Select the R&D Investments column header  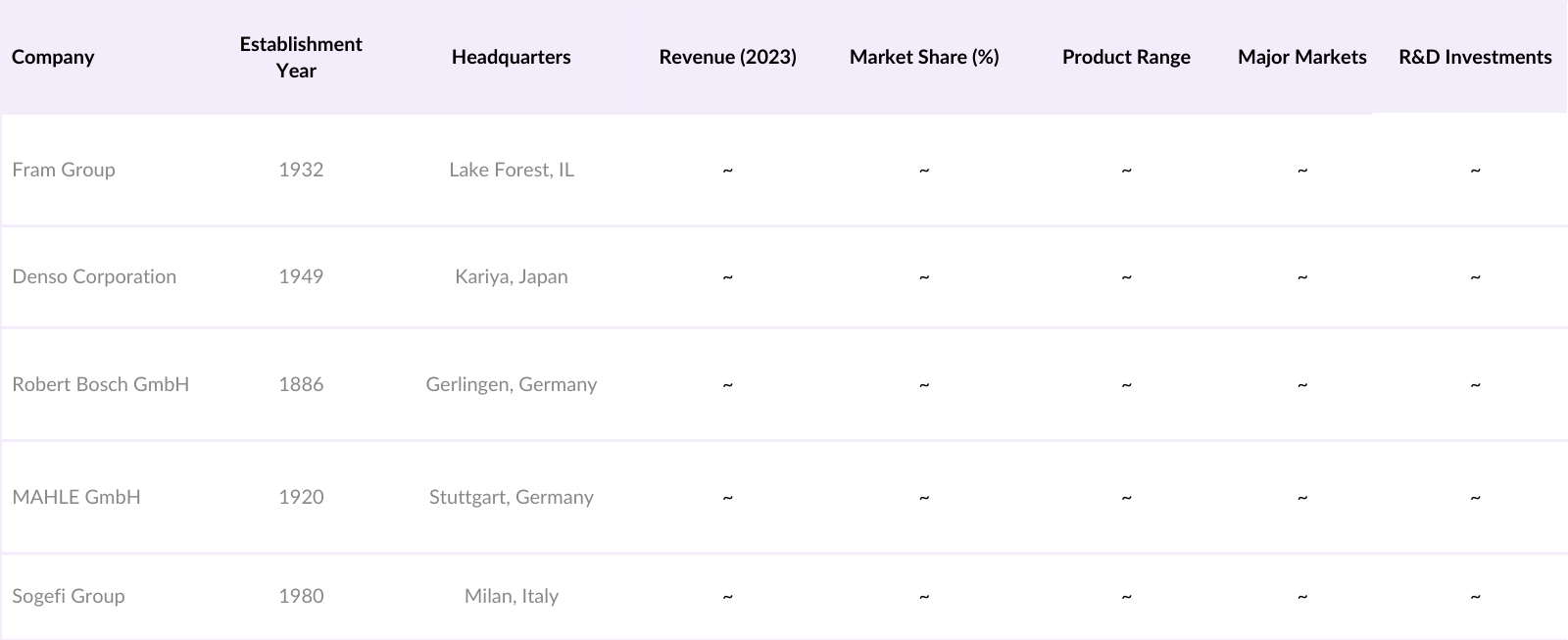coord(1475,57)
